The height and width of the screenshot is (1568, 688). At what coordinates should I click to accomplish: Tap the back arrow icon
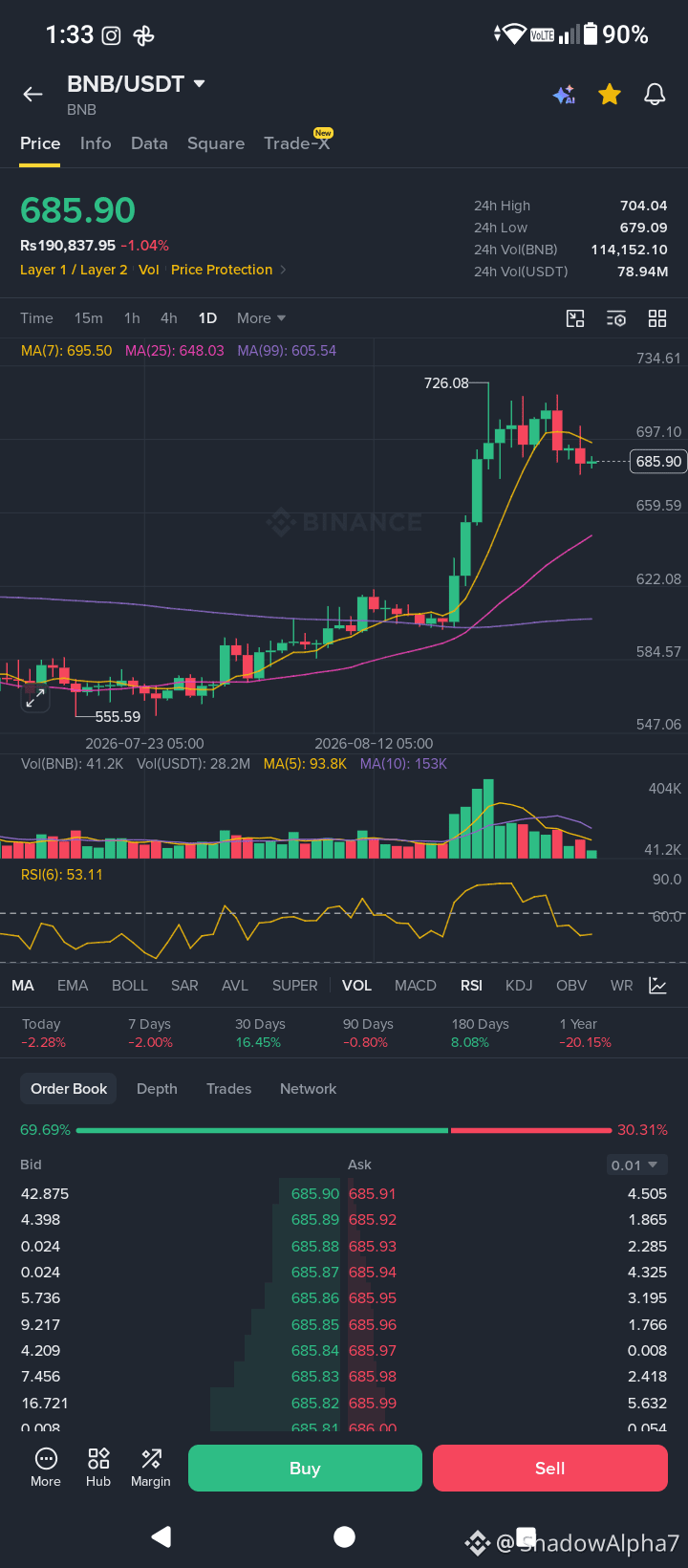(x=32, y=94)
